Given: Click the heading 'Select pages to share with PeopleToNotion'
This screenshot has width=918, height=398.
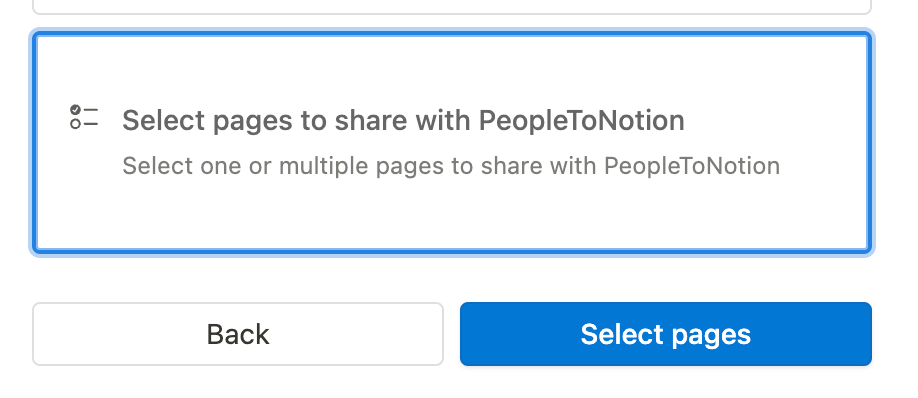Looking at the screenshot, I should tap(403, 121).
